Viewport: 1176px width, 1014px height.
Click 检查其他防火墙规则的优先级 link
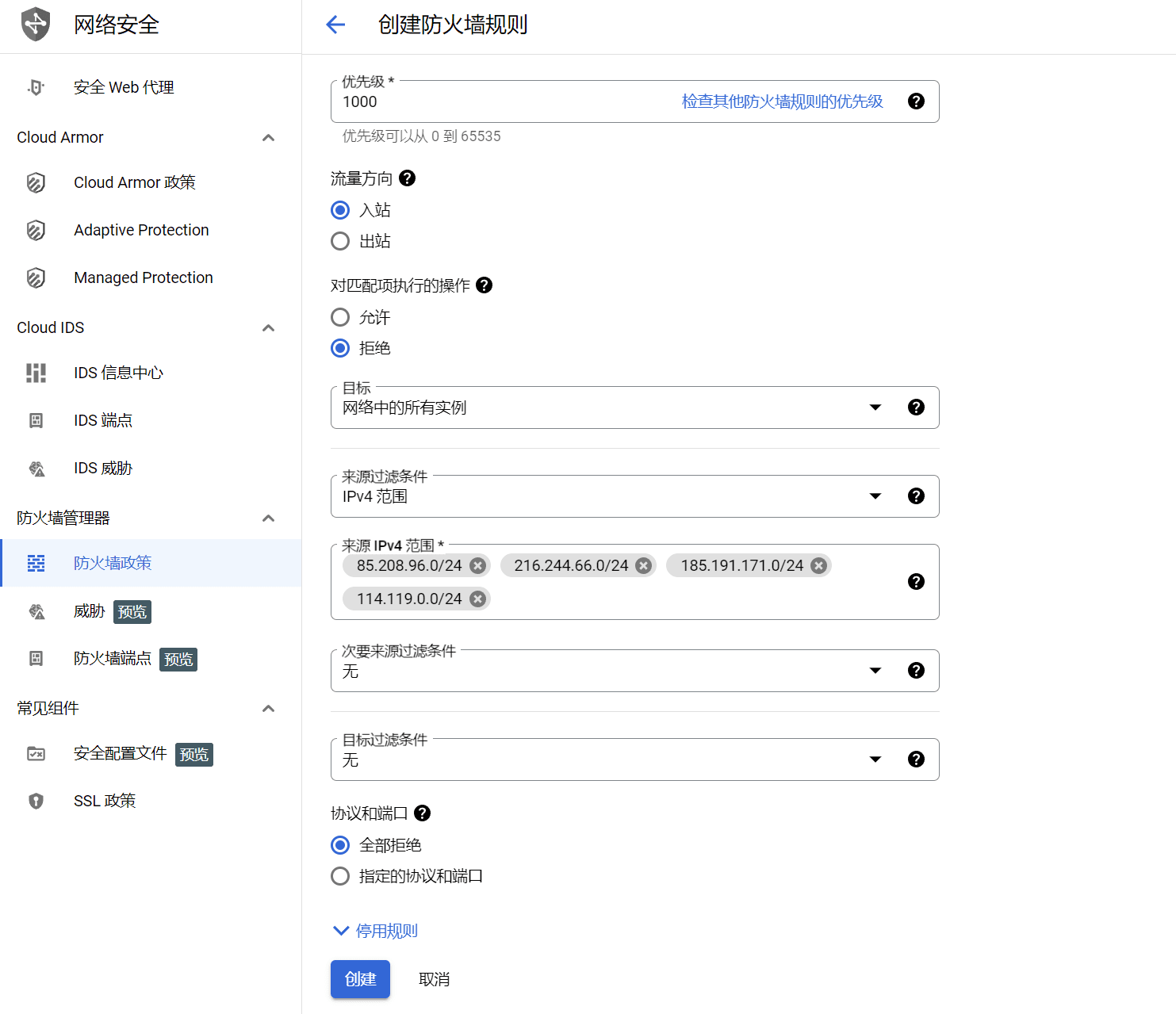pyautogui.click(x=782, y=101)
